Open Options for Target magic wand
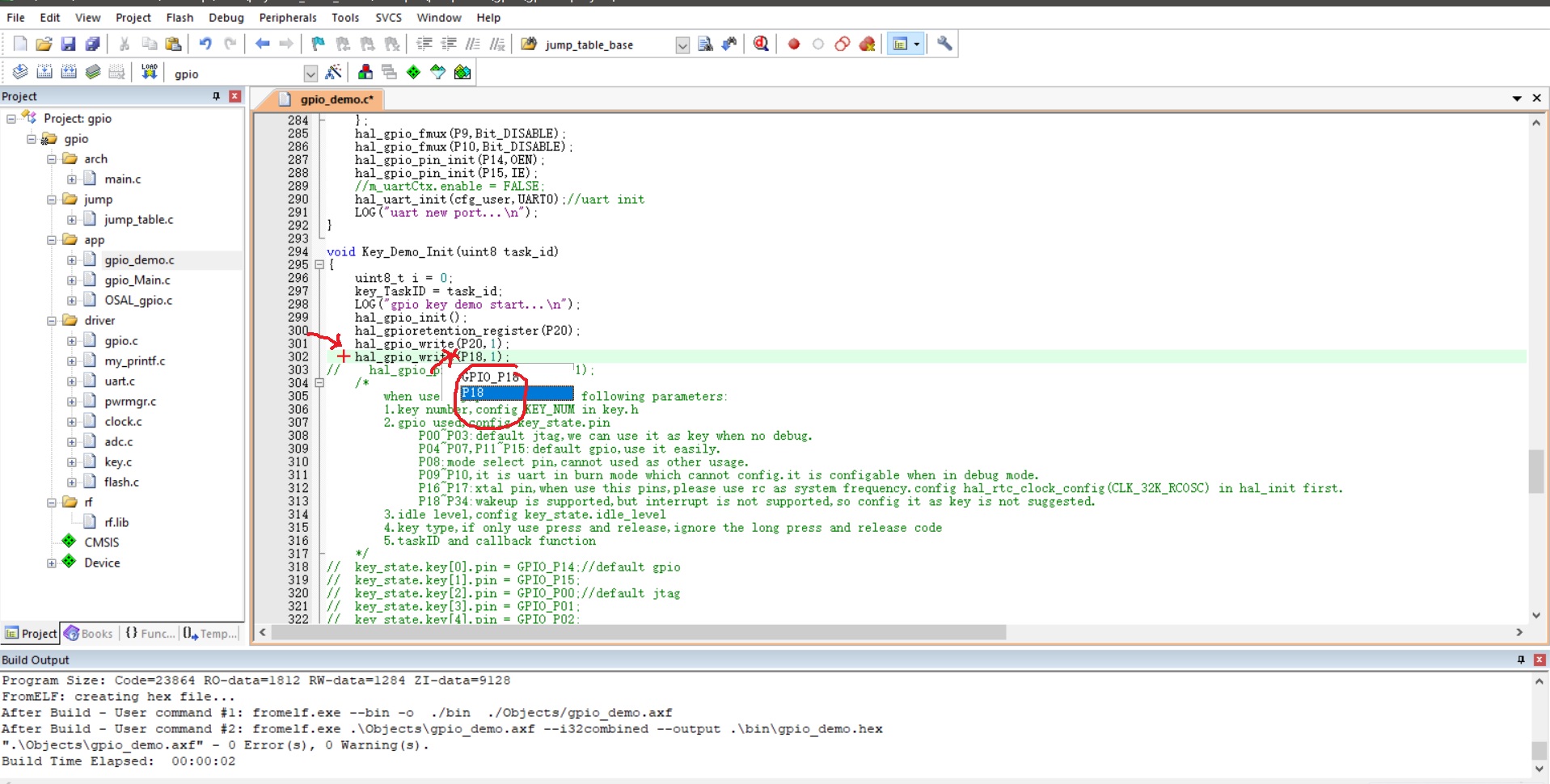The height and width of the screenshot is (784, 1550). [333, 73]
